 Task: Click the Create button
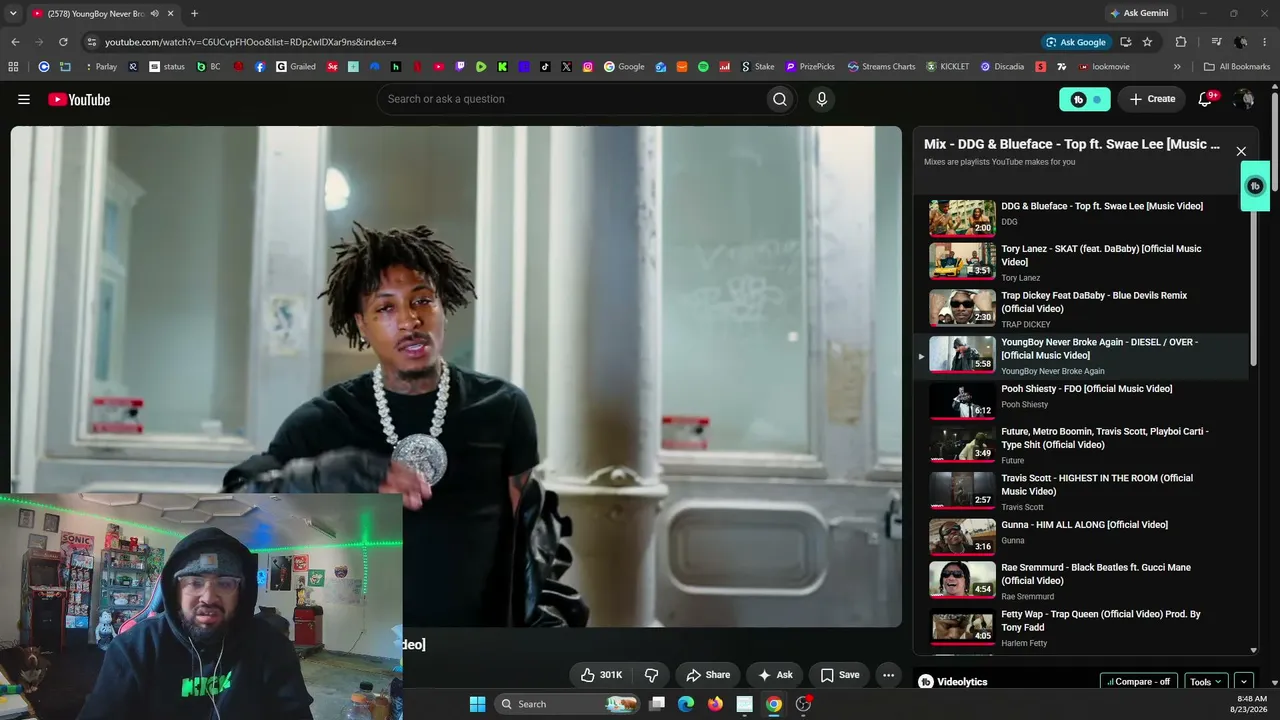[x=1152, y=99]
